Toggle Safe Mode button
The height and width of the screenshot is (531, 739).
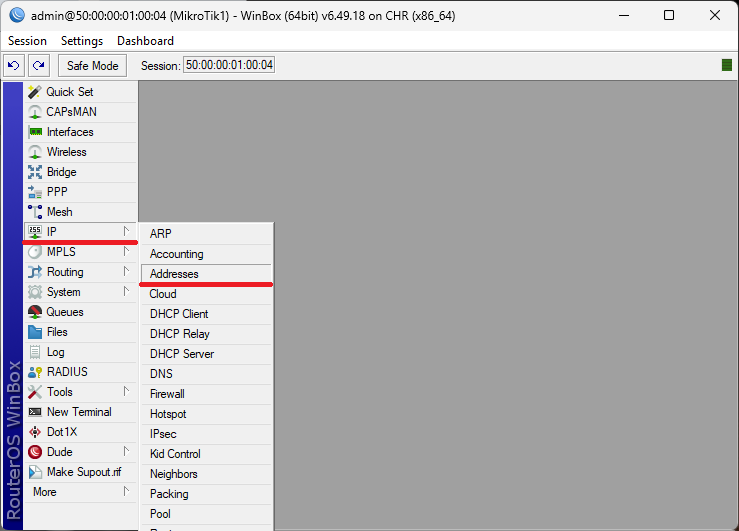(x=92, y=65)
